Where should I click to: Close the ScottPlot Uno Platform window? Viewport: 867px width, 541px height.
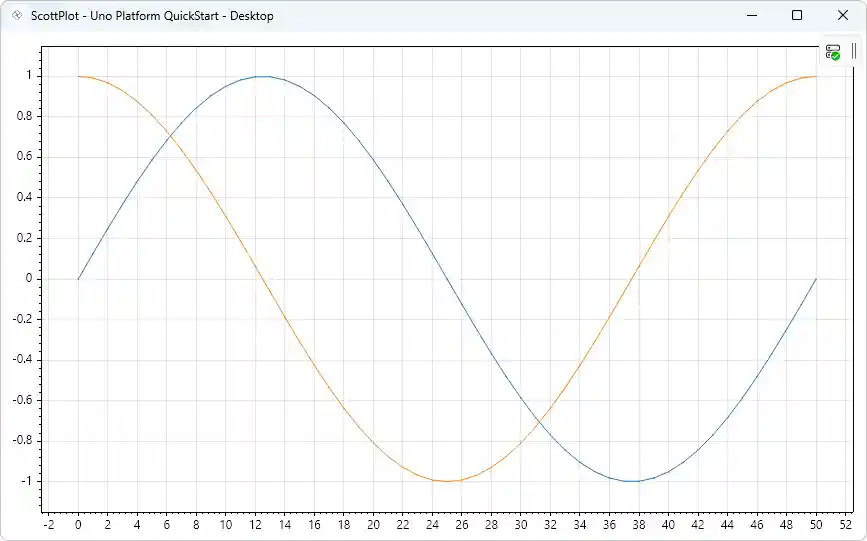[842, 15]
